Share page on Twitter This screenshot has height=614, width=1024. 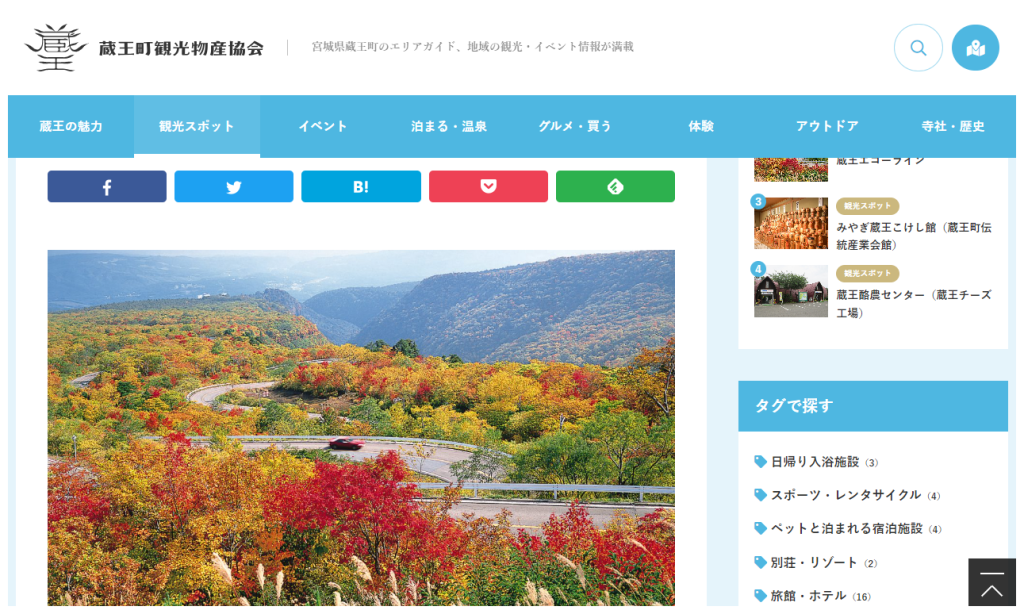tap(234, 187)
